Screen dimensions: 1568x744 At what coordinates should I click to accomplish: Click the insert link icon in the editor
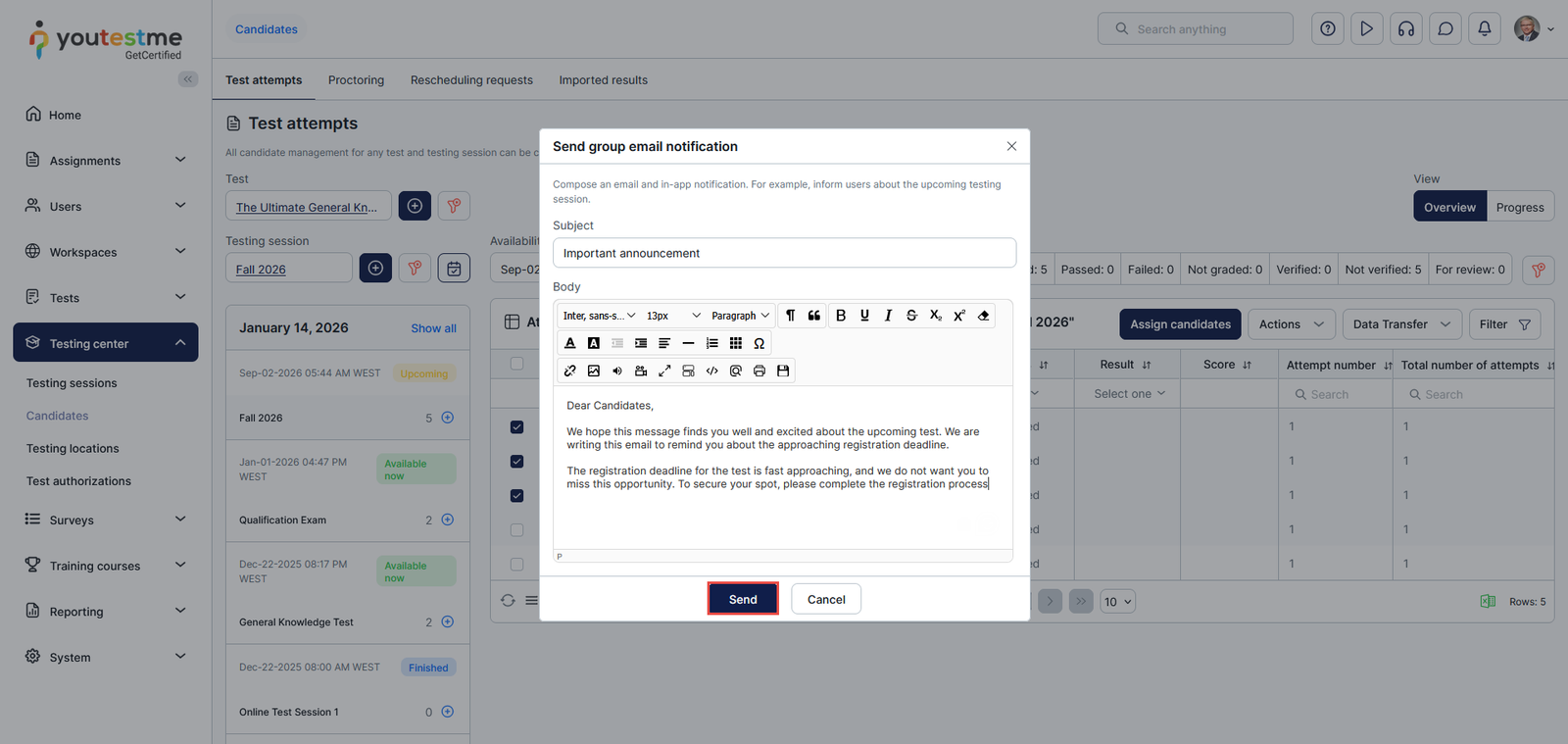coord(570,371)
